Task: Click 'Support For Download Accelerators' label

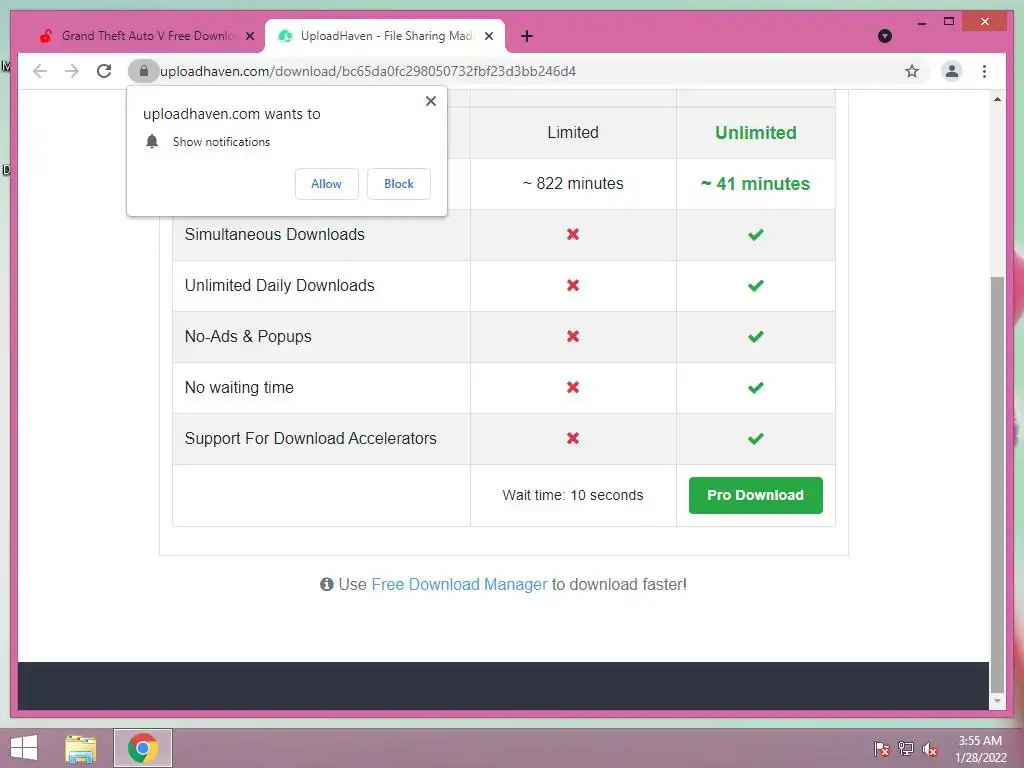Action: (x=310, y=438)
